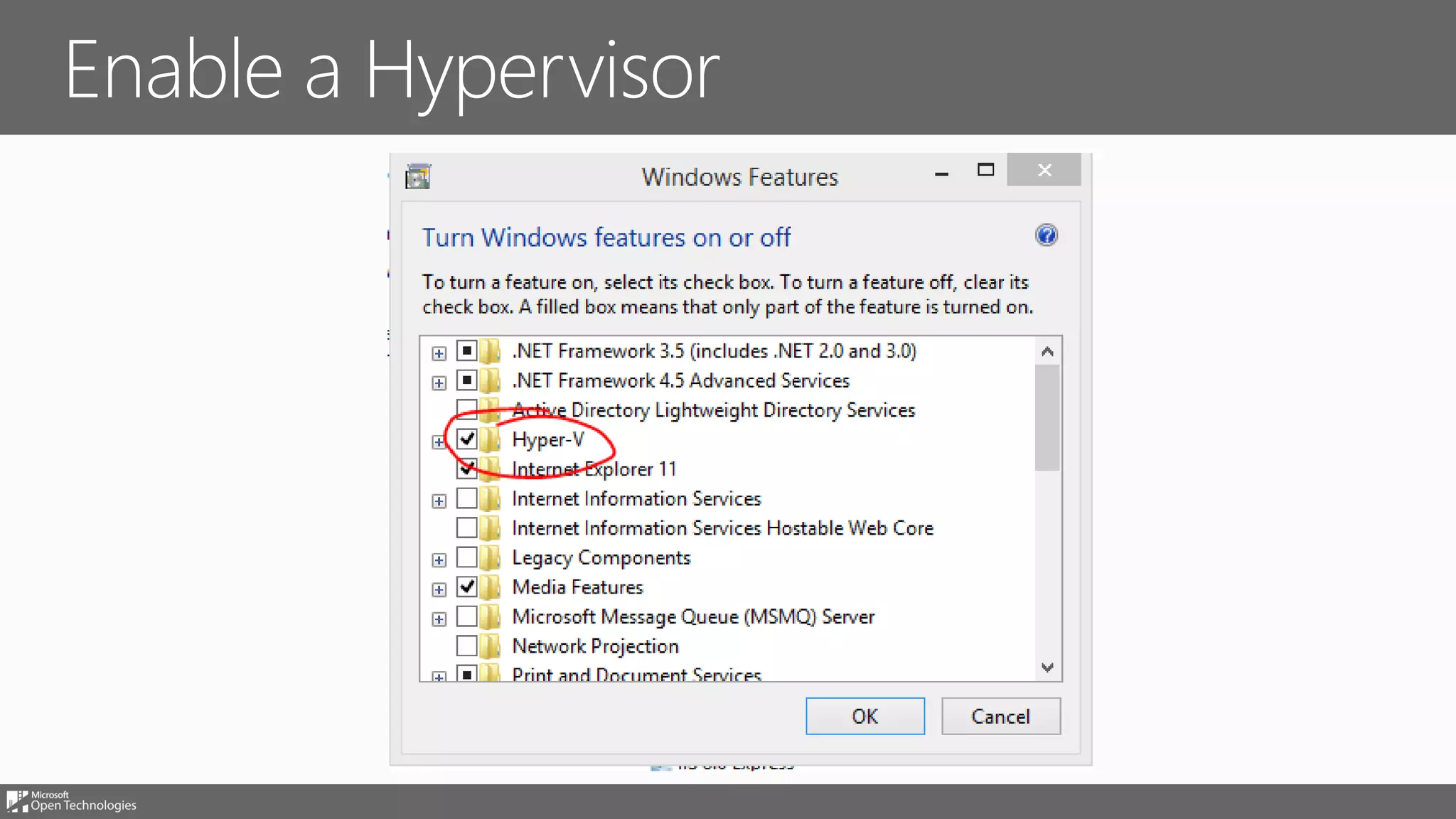The width and height of the screenshot is (1456, 819).
Task: Click the Internet Information Services folder icon
Action: click(490, 499)
